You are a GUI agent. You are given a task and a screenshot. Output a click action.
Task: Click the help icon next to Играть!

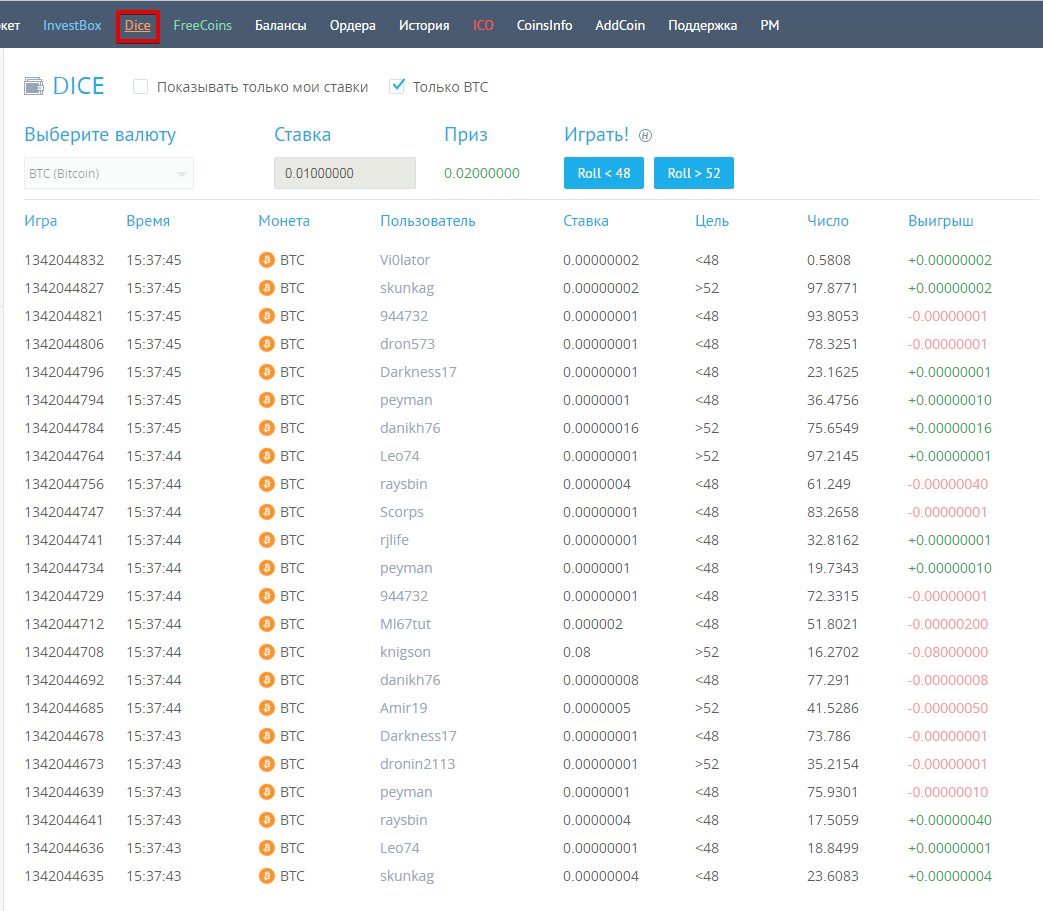645,136
